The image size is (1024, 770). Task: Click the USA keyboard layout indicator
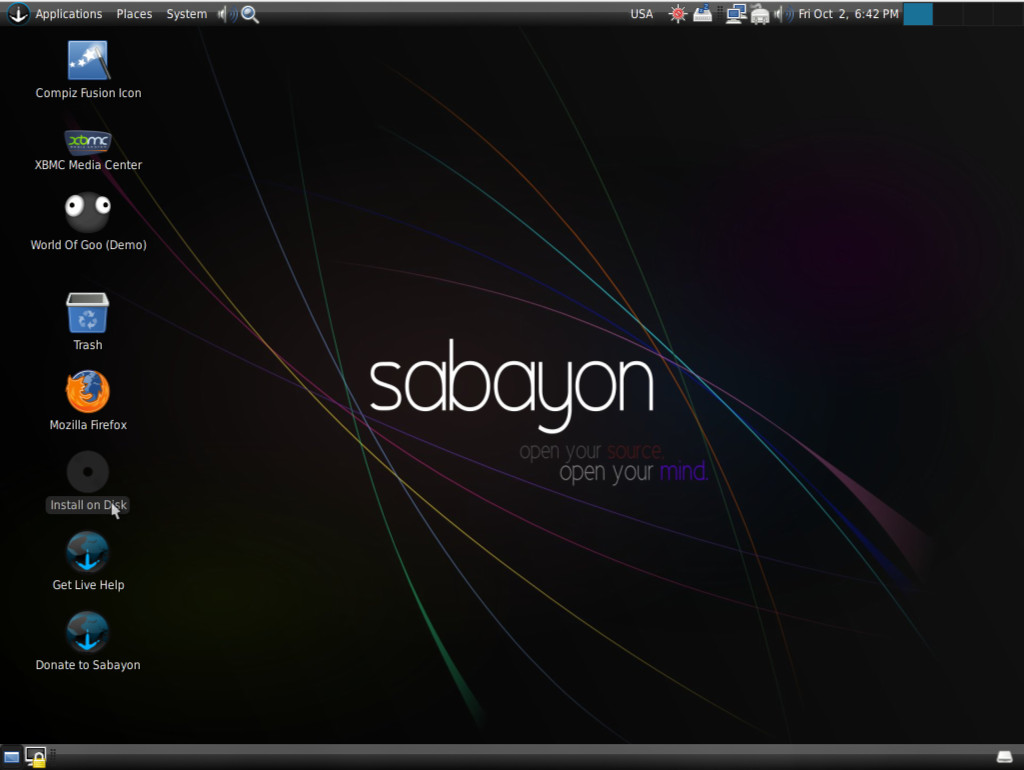pyautogui.click(x=641, y=14)
